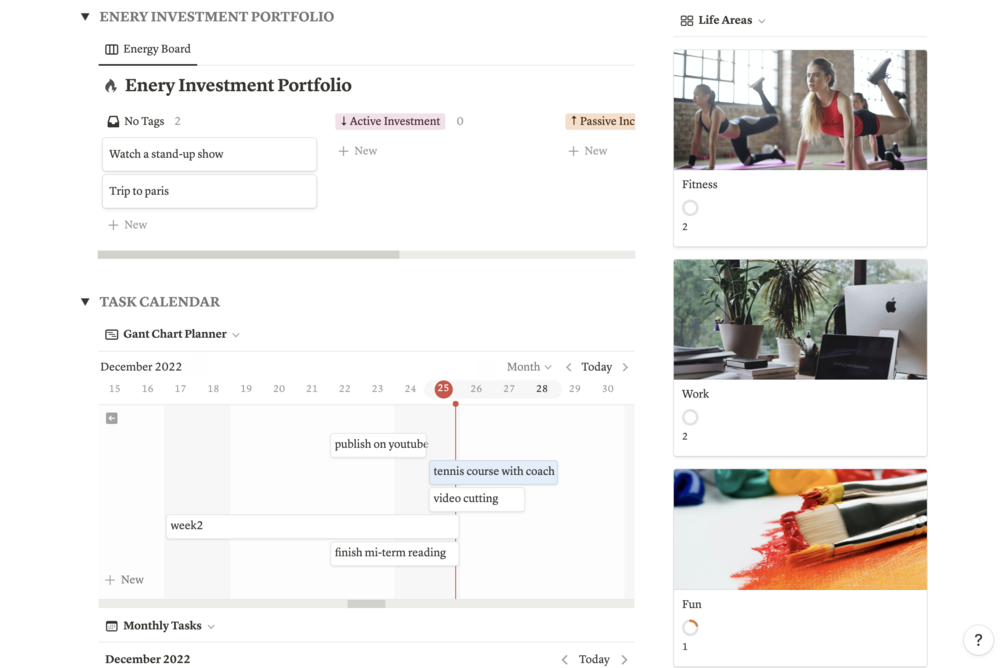Image resolution: width=1005 pixels, height=668 pixels.
Task: Select the Passive Inc tag label
Action: [601, 121]
